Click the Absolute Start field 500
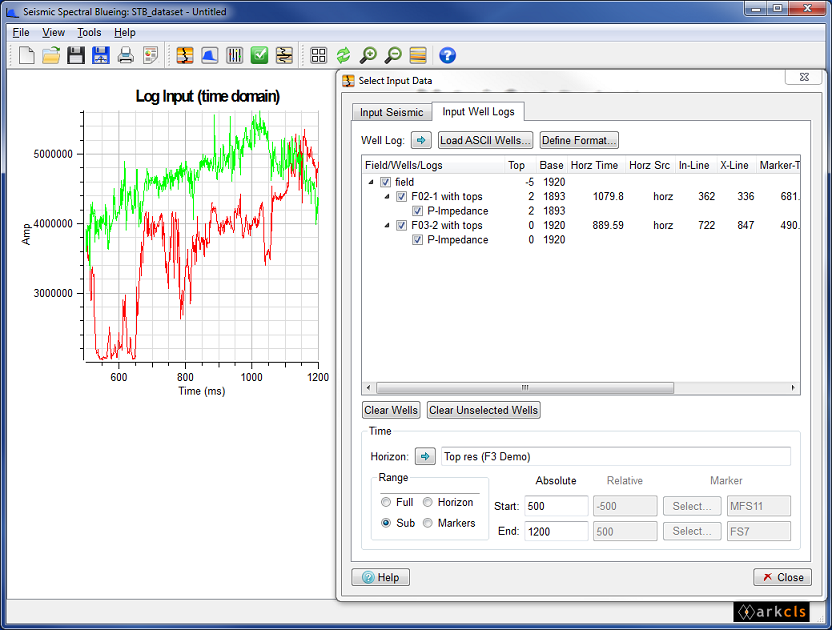 click(x=556, y=506)
